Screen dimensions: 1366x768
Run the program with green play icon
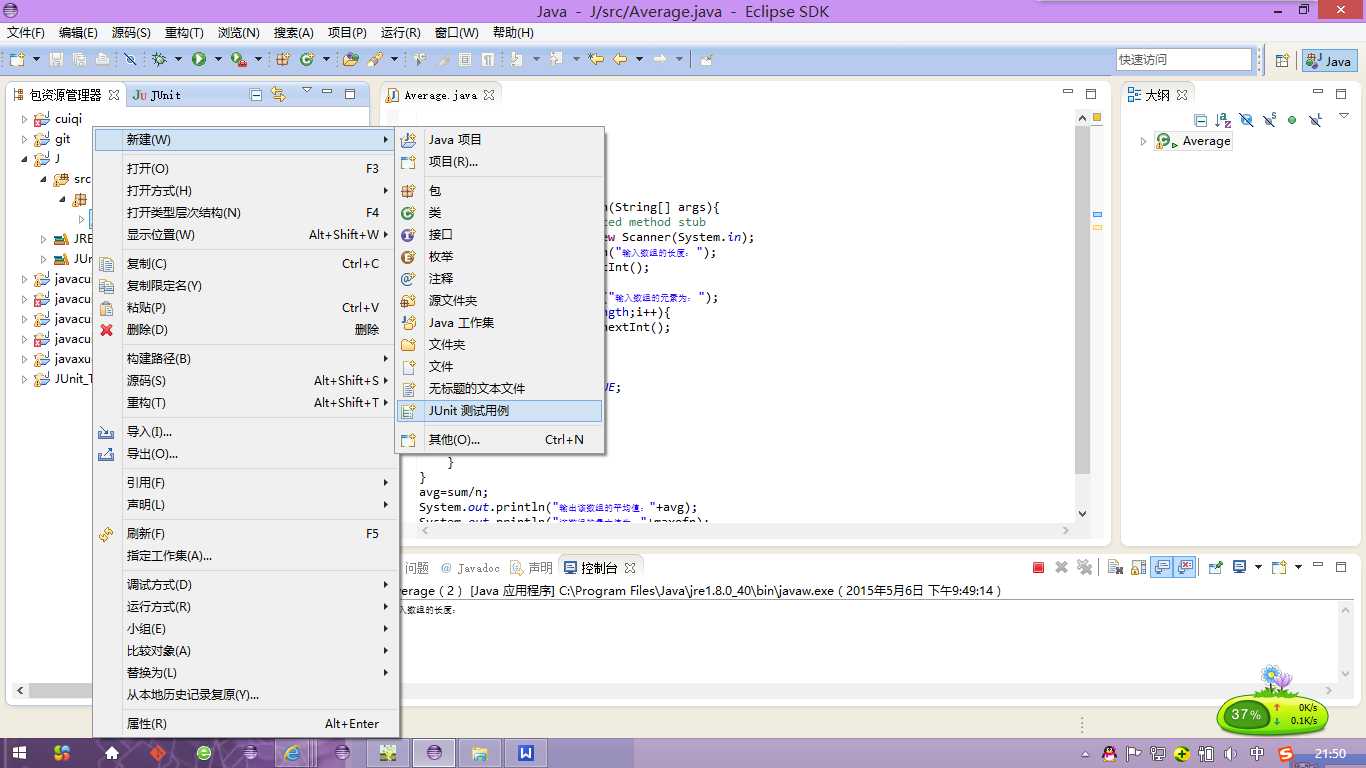[199, 59]
